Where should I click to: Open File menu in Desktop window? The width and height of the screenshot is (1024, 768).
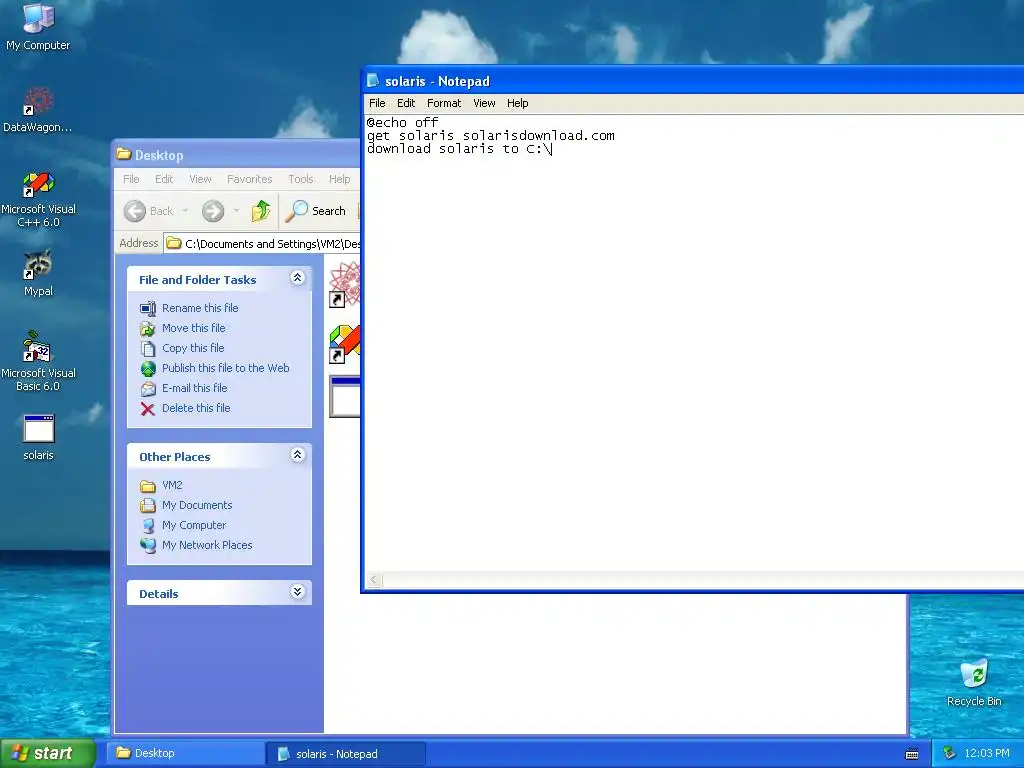(131, 179)
